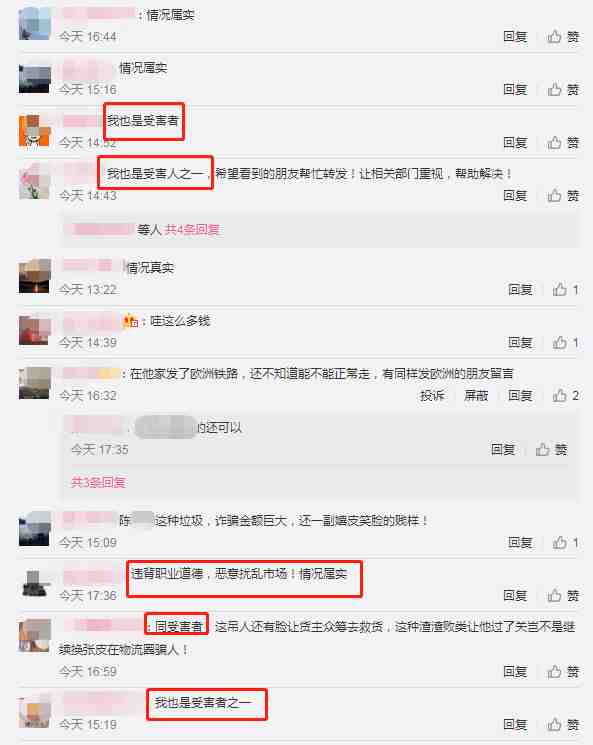The height and width of the screenshot is (745, 593).
Task: Click 屏蔽 on the 16:32 comment
Action: 476,395
